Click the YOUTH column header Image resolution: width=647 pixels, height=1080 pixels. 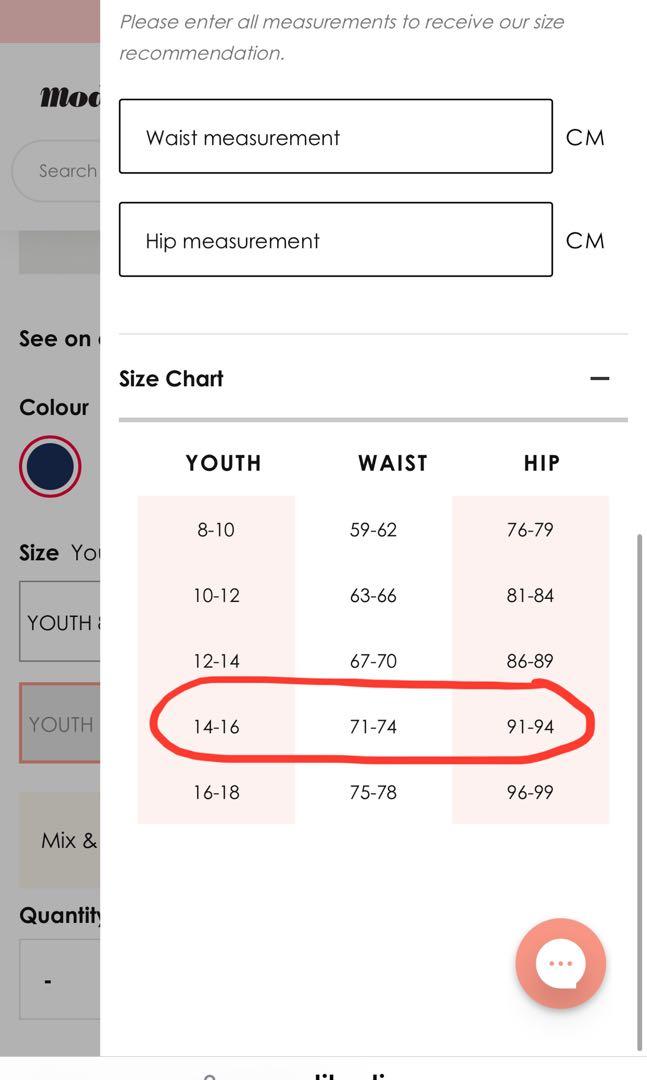click(223, 463)
